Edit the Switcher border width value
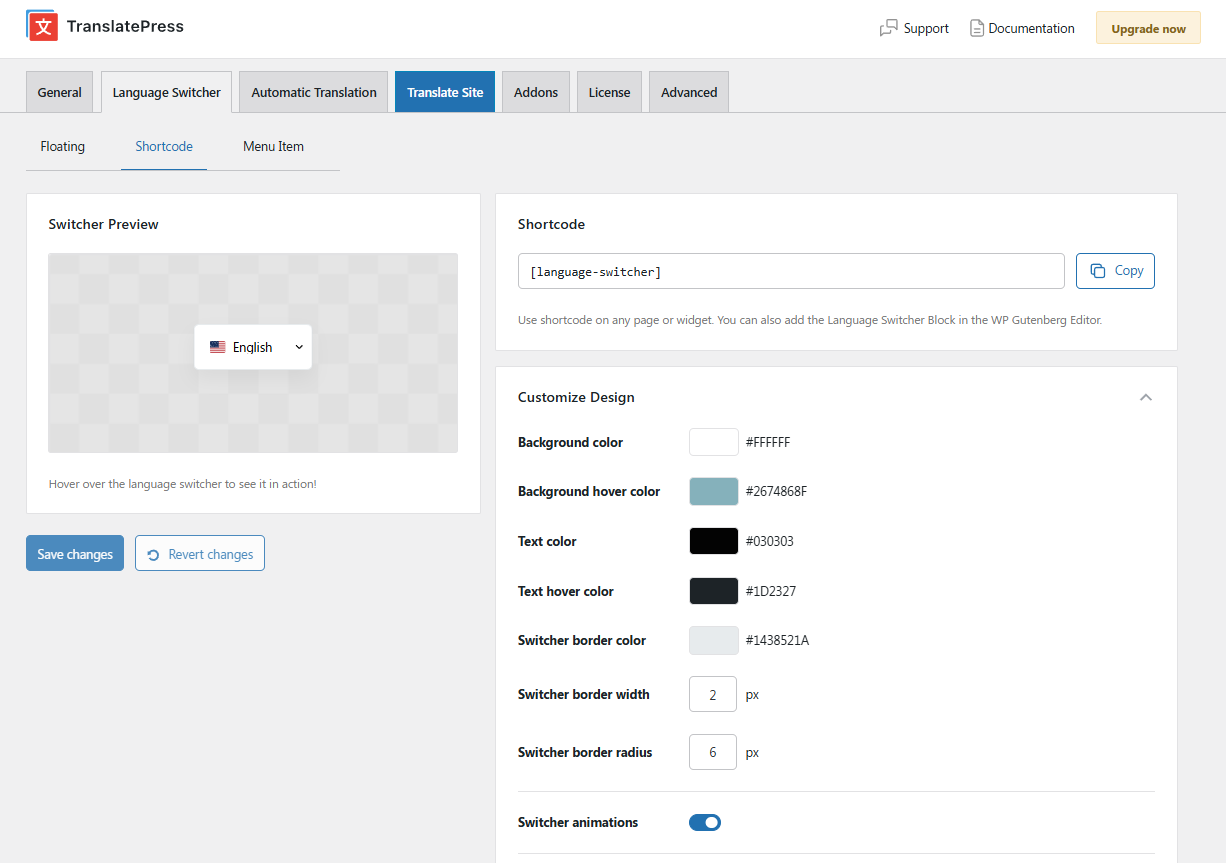The height and width of the screenshot is (863, 1226). tap(712, 694)
